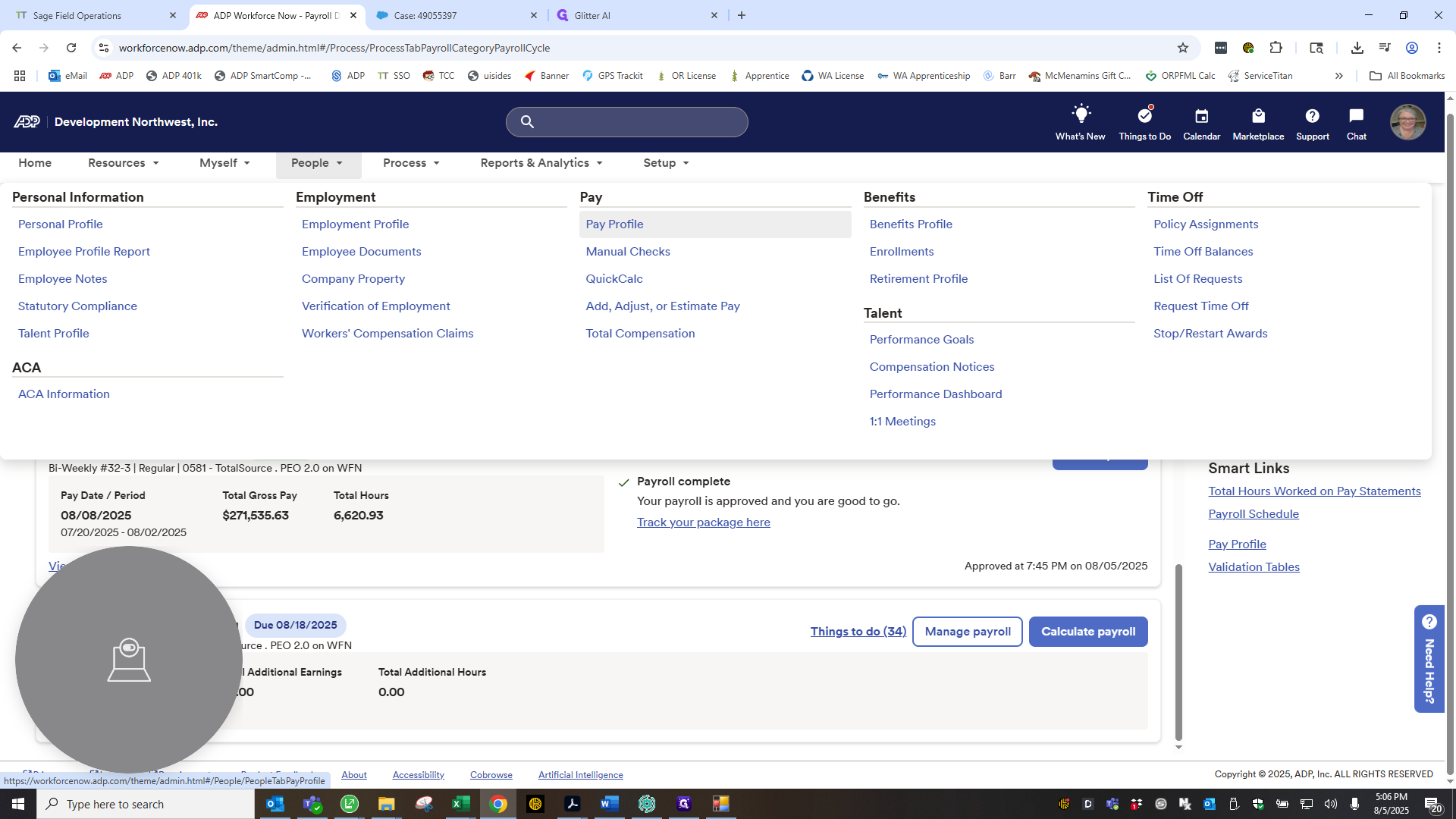Click the gray screen recorder bubble
The width and height of the screenshot is (1456, 819).
129,660
